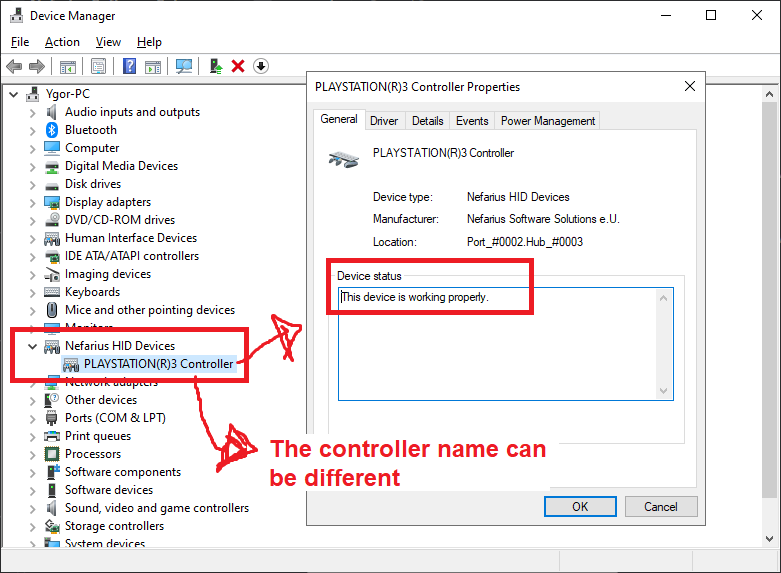Expand Audio inputs and outputs
This screenshot has height=573, width=781.
point(32,113)
